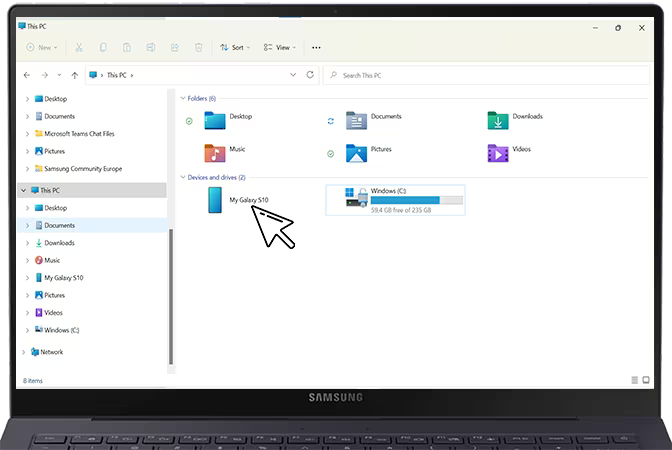672x450 pixels.
Task: Expand the Network tree node
Action: tap(24, 352)
